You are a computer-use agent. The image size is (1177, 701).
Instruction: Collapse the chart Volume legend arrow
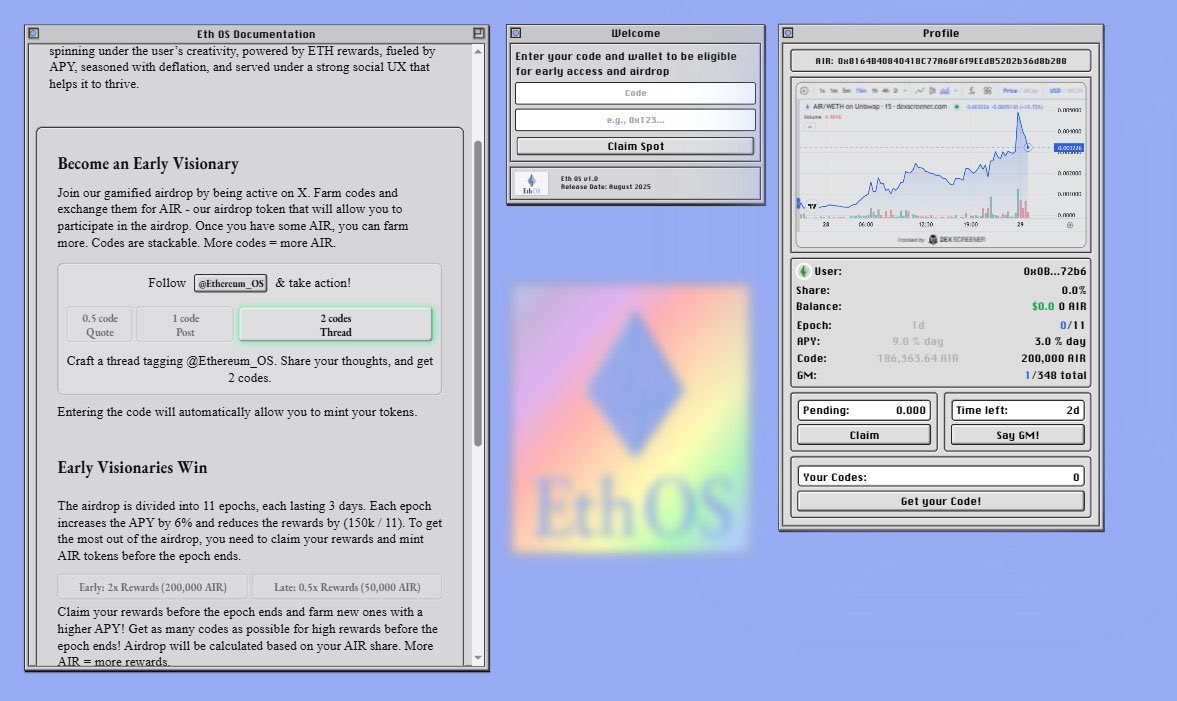pyautogui.click(x=810, y=126)
